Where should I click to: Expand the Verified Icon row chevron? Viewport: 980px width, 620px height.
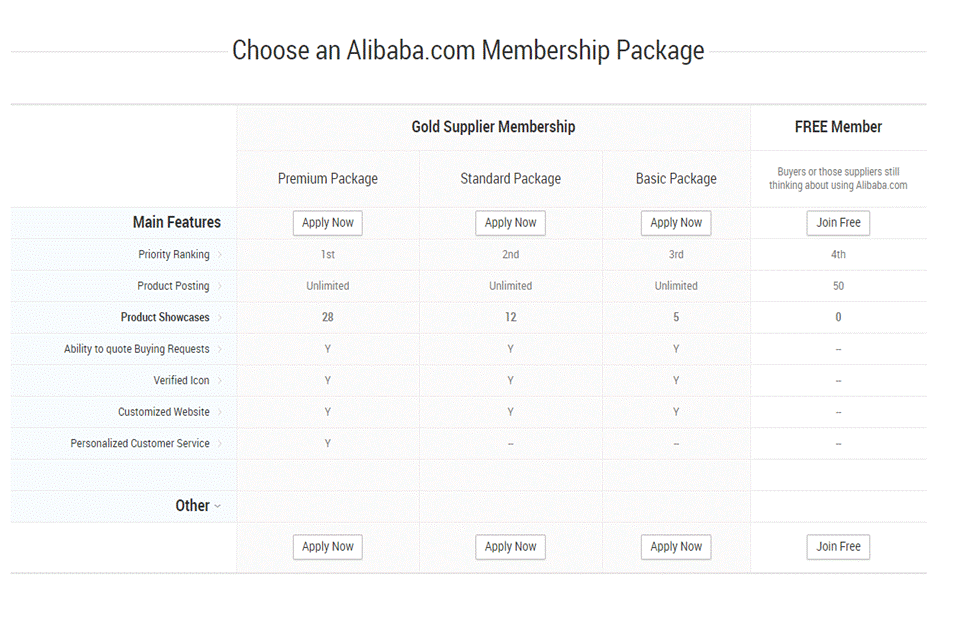220,381
